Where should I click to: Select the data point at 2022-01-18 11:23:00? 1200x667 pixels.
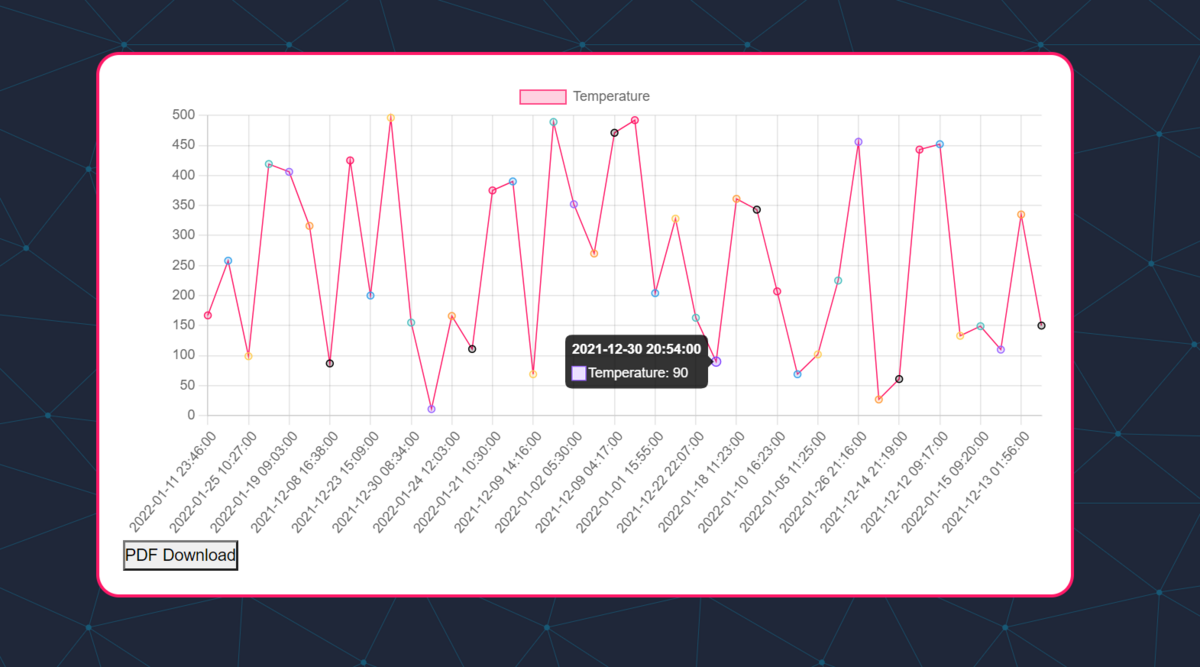[x=736, y=199]
